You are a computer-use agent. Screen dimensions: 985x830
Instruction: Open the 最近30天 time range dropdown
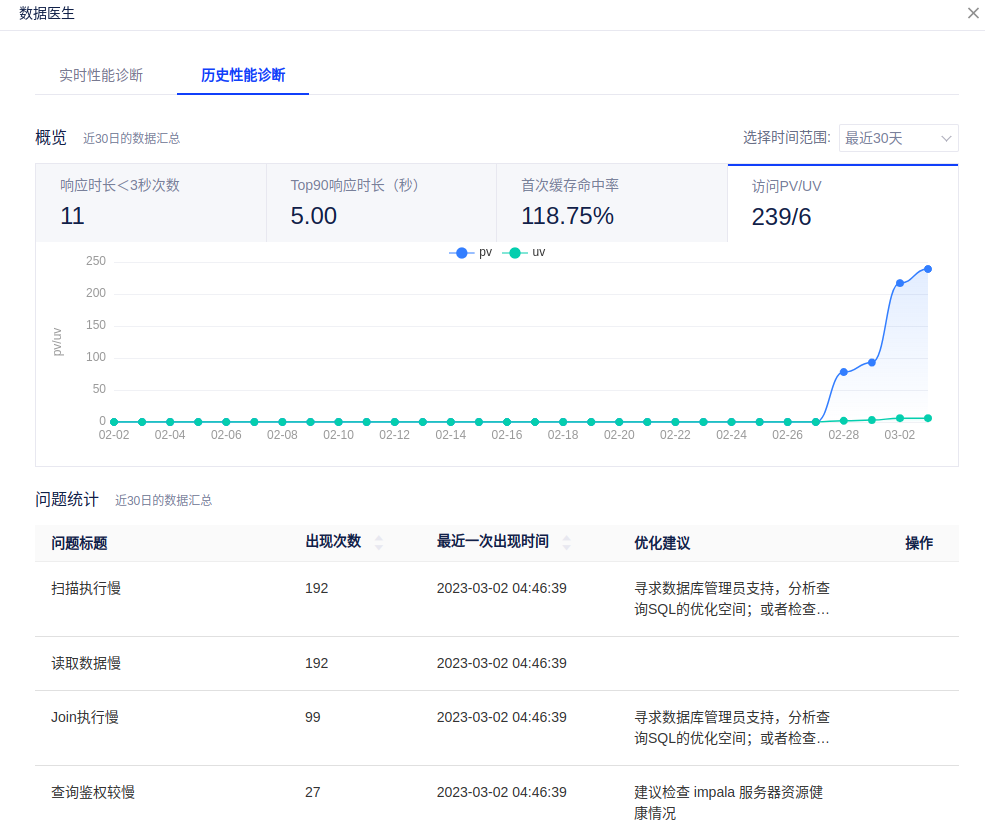click(897, 138)
